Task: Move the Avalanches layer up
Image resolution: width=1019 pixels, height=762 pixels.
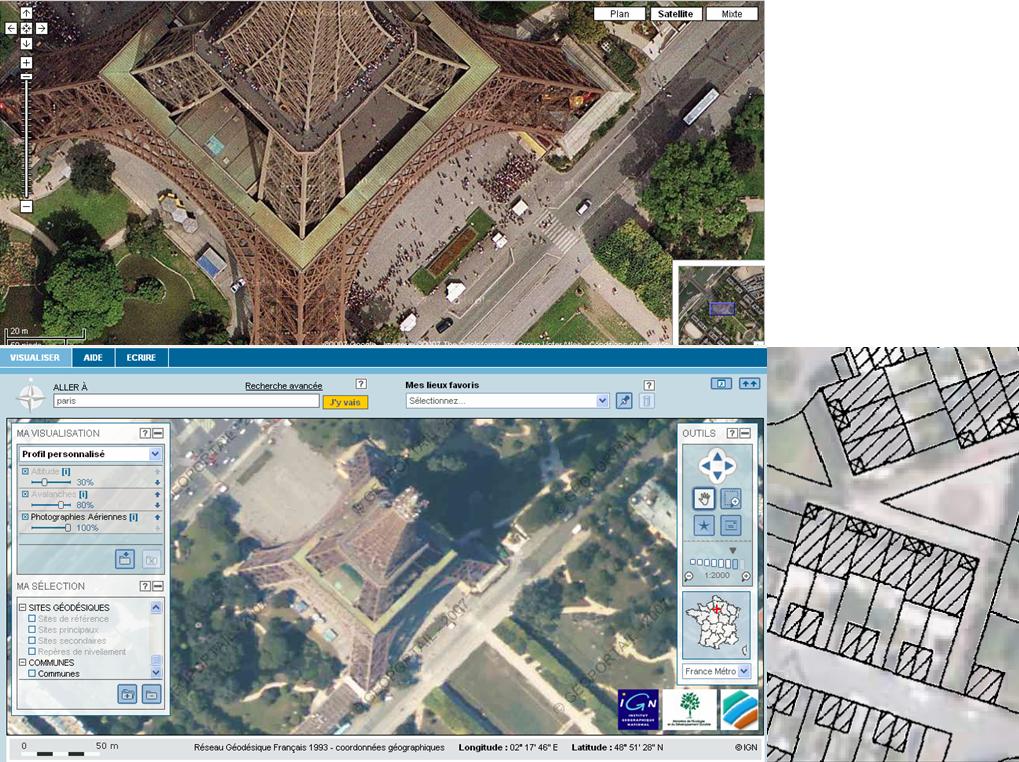Action: (157, 494)
